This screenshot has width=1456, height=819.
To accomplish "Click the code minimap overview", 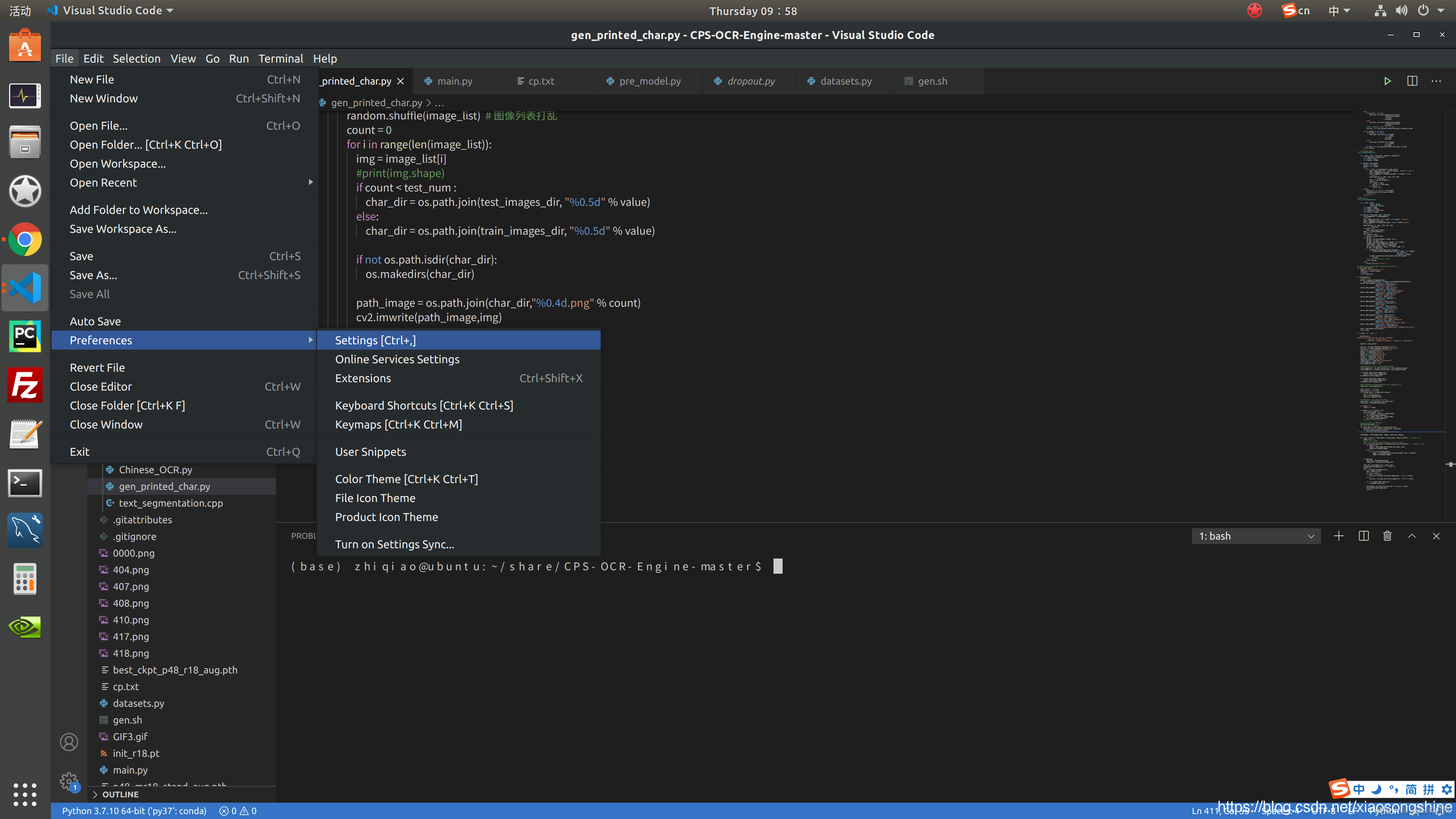I will 1396,299.
